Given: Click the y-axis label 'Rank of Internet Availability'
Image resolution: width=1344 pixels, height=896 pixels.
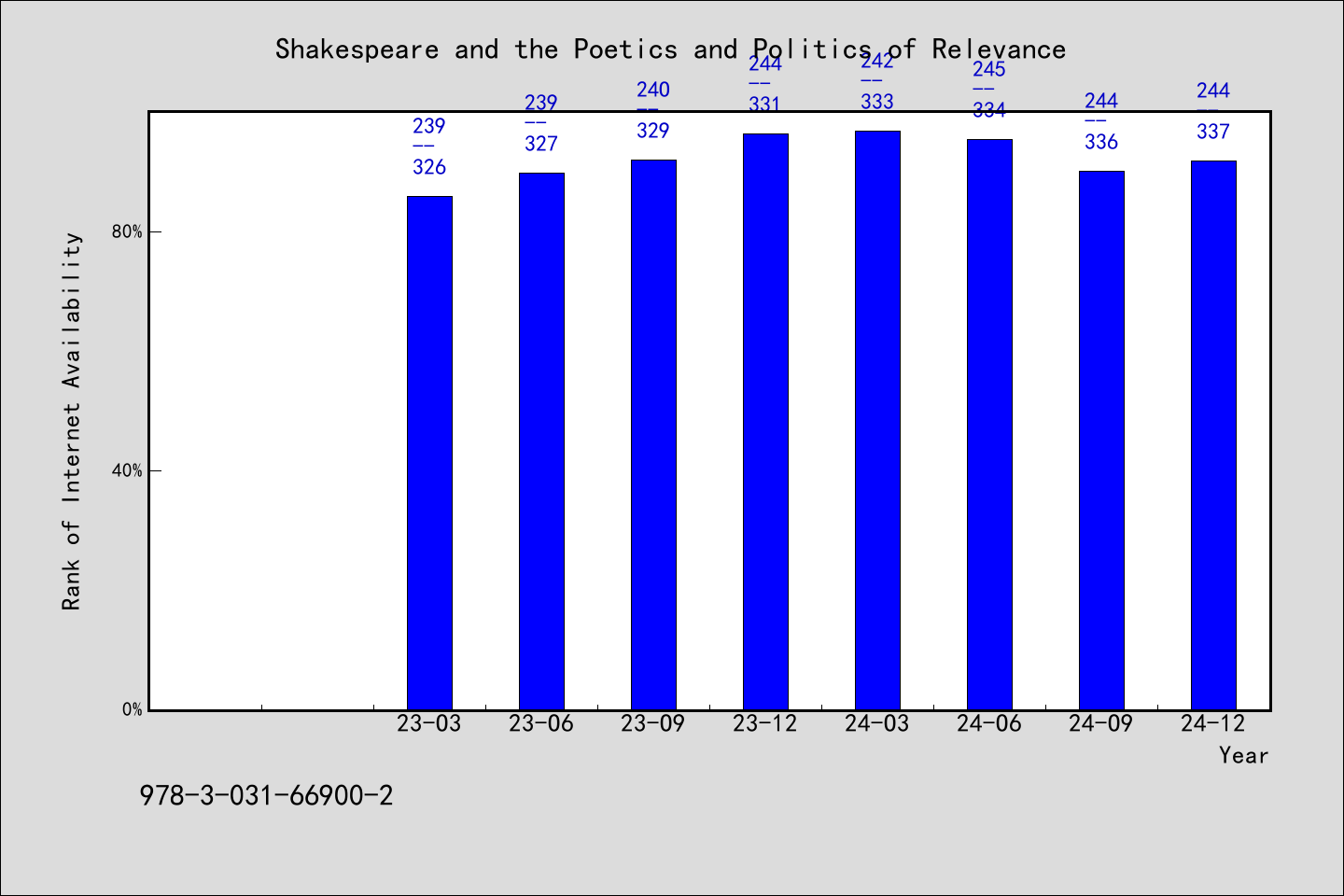Looking at the screenshot, I should pyautogui.click(x=72, y=421).
